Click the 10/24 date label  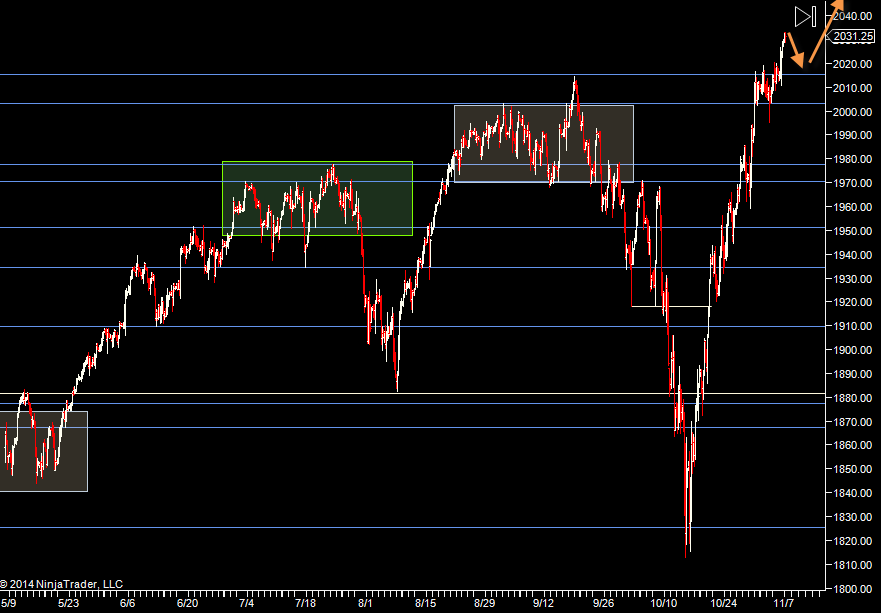click(x=723, y=603)
